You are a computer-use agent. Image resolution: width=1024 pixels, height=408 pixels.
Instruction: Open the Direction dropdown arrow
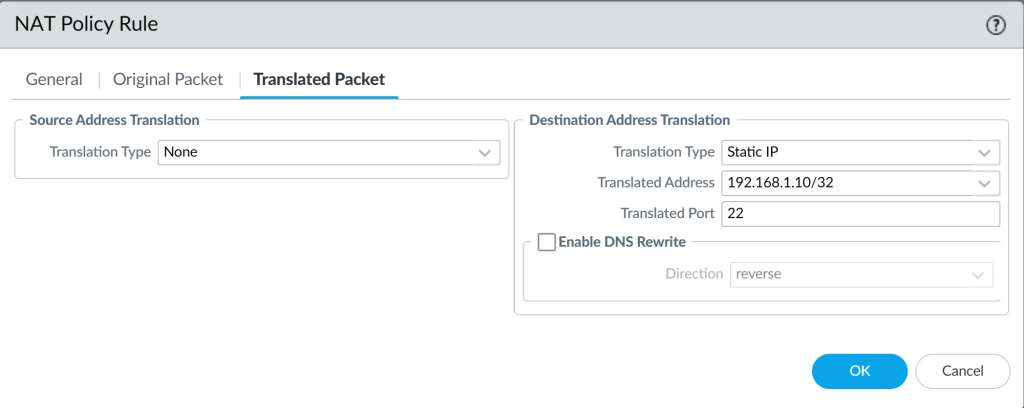(x=978, y=275)
